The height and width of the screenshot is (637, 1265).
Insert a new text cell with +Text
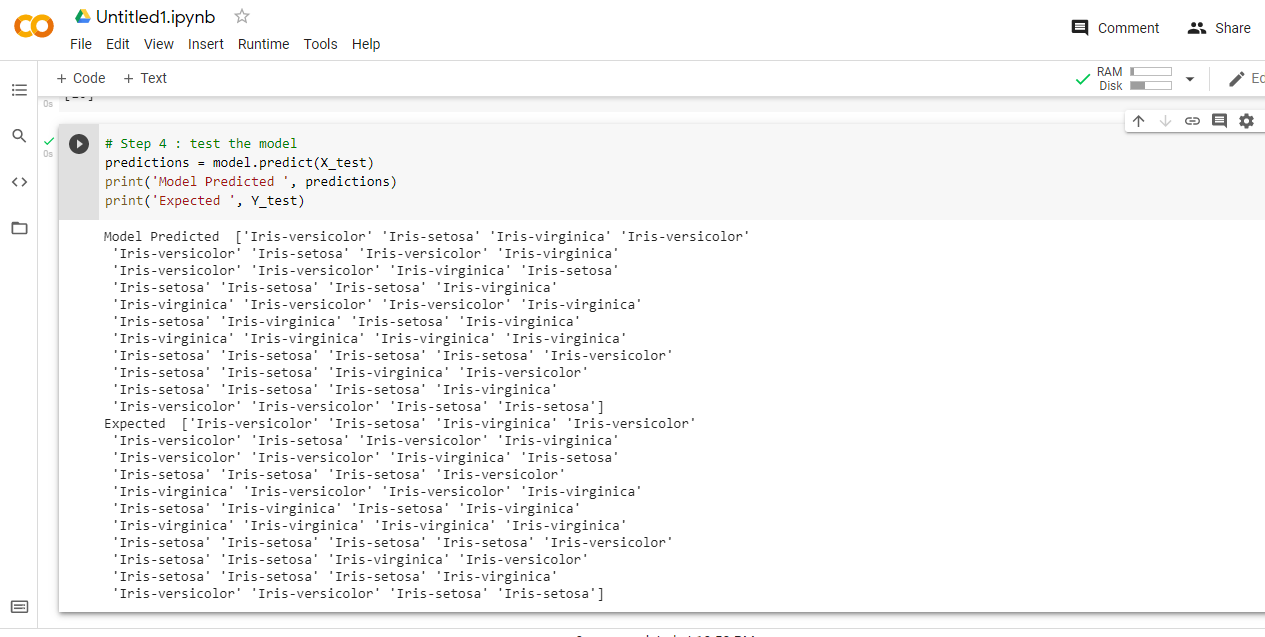tap(144, 78)
